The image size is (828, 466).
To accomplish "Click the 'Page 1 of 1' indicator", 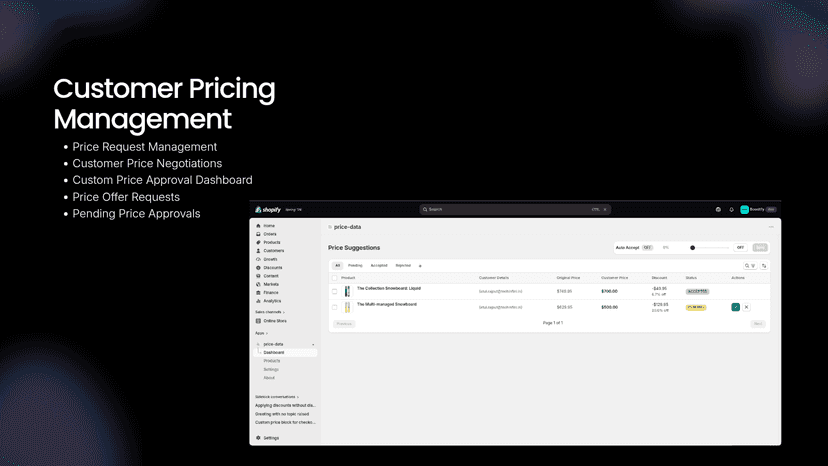I will (553, 323).
